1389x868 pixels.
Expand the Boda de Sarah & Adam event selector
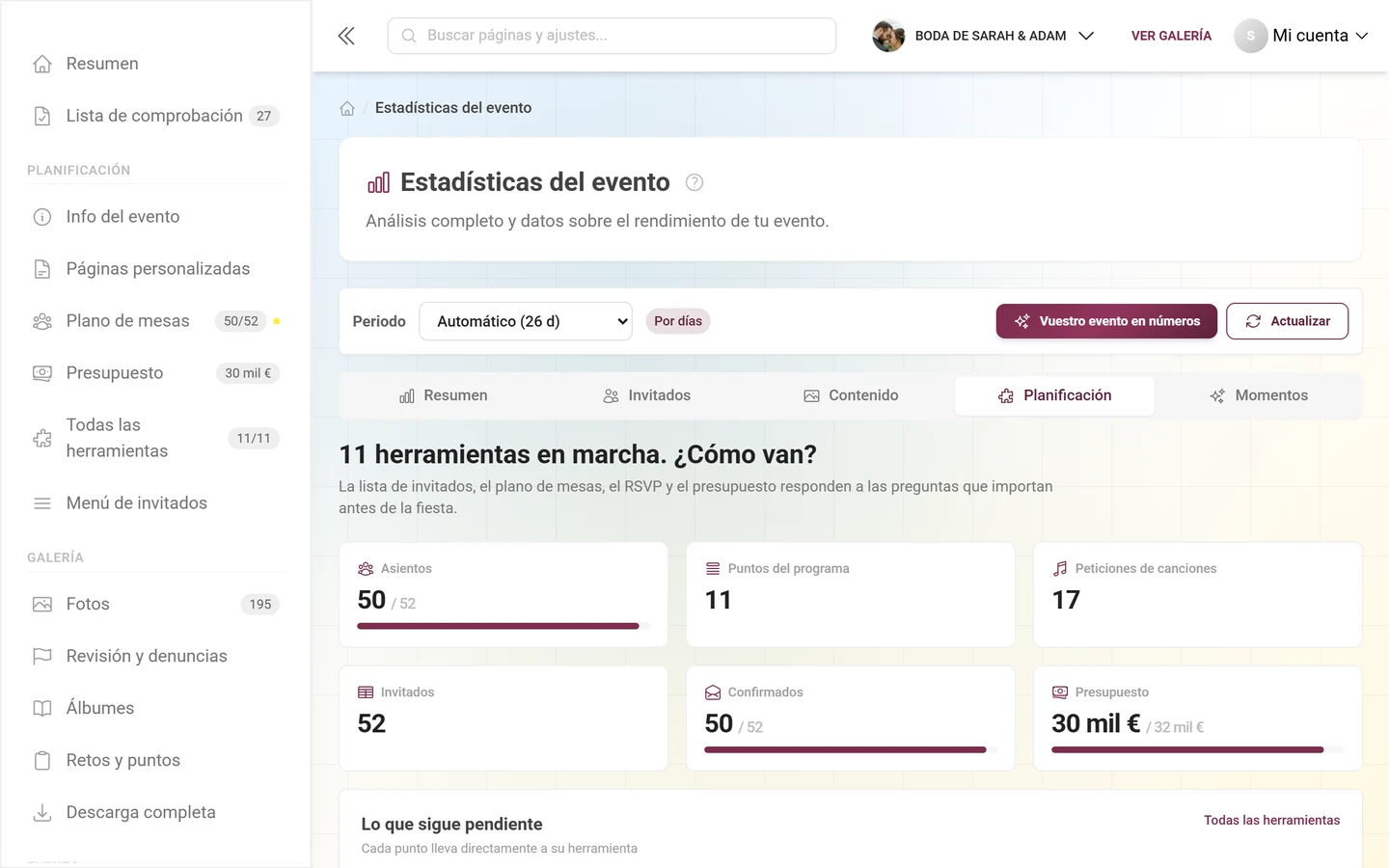tap(984, 36)
